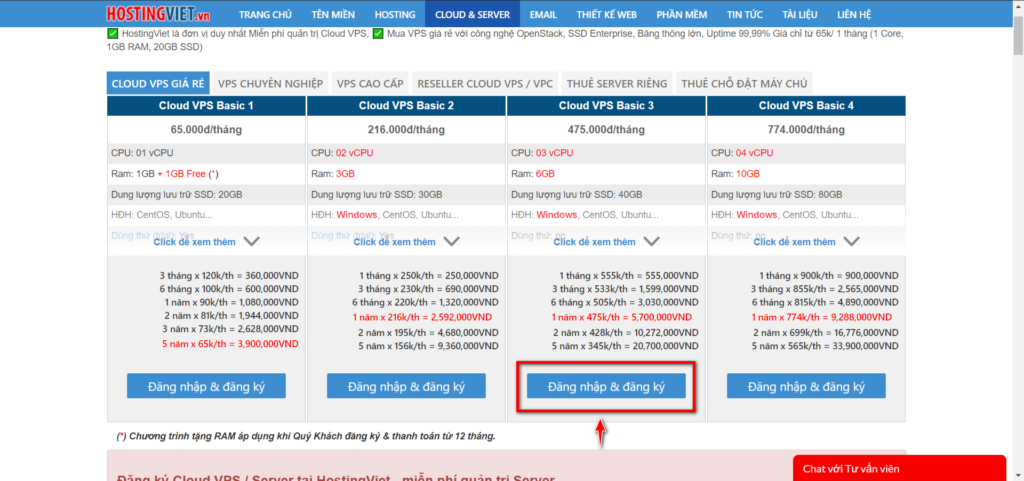Image resolution: width=1024 pixels, height=481 pixels.
Task: Register for Cloud VPS Basic 4 plan
Action: (807, 386)
